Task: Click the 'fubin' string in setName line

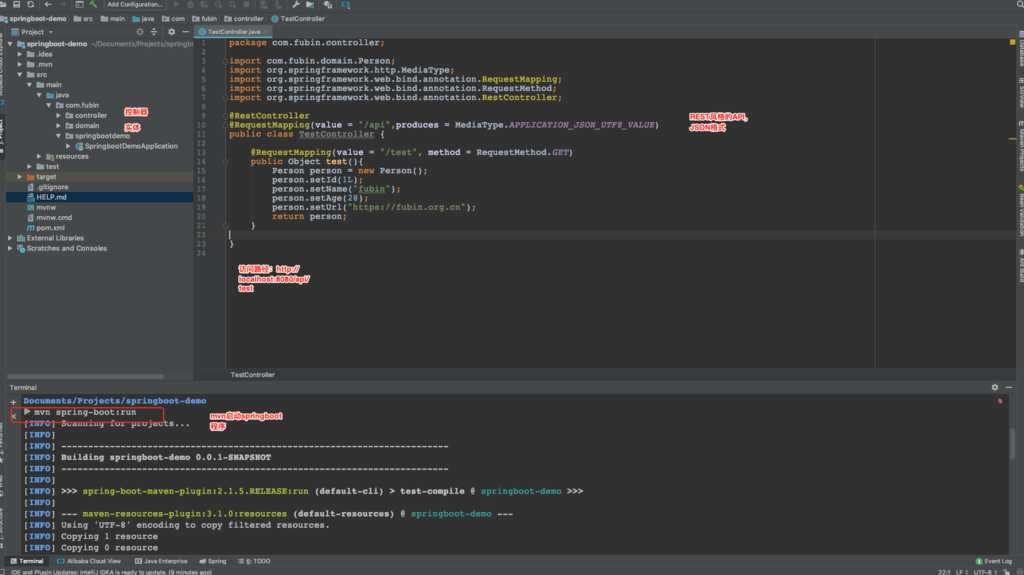Action: point(372,189)
